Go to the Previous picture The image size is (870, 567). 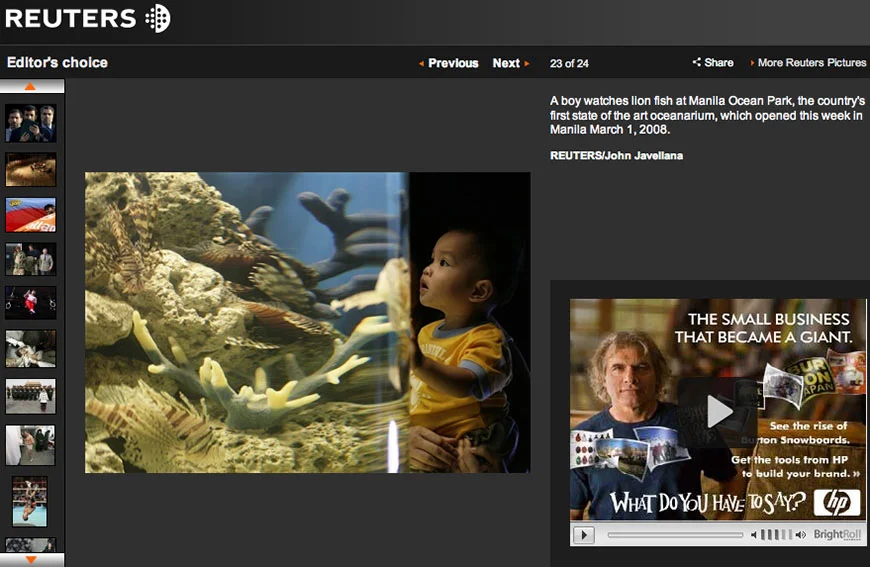pos(449,63)
